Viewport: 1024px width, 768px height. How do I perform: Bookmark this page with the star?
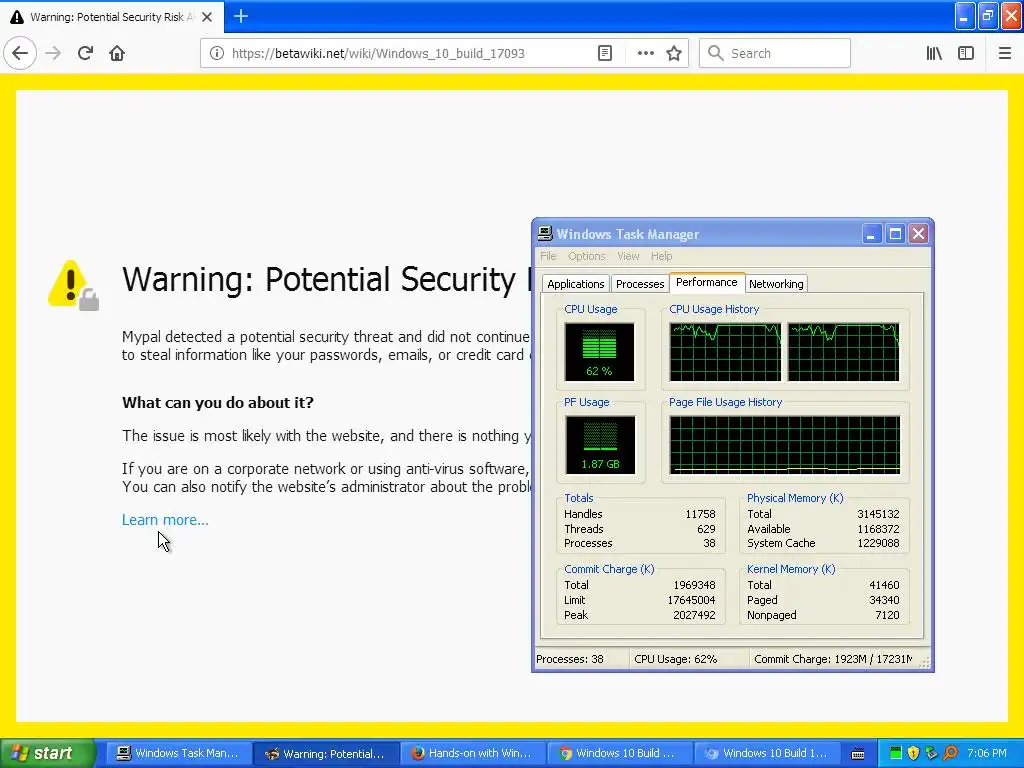point(674,53)
